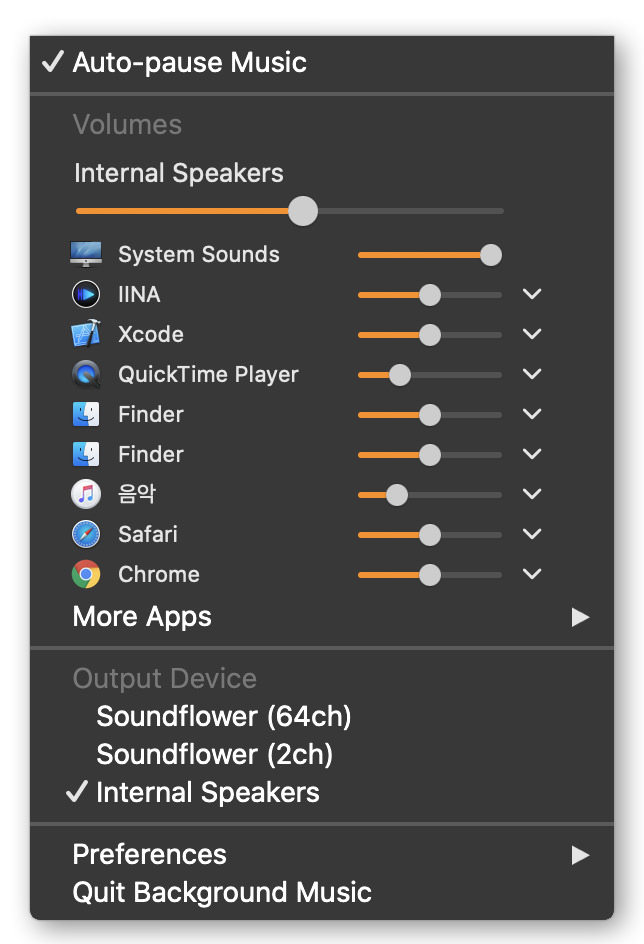
Task: Choose Quit Background Music
Action: [322, 893]
